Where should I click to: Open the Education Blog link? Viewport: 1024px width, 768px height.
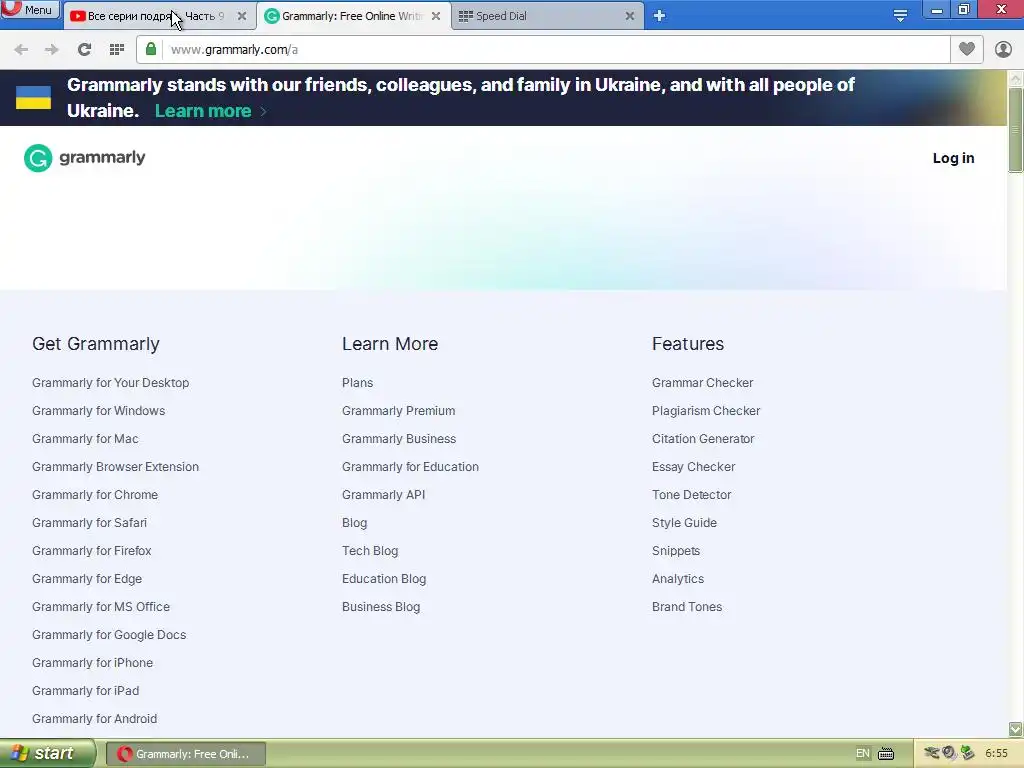tap(384, 579)
